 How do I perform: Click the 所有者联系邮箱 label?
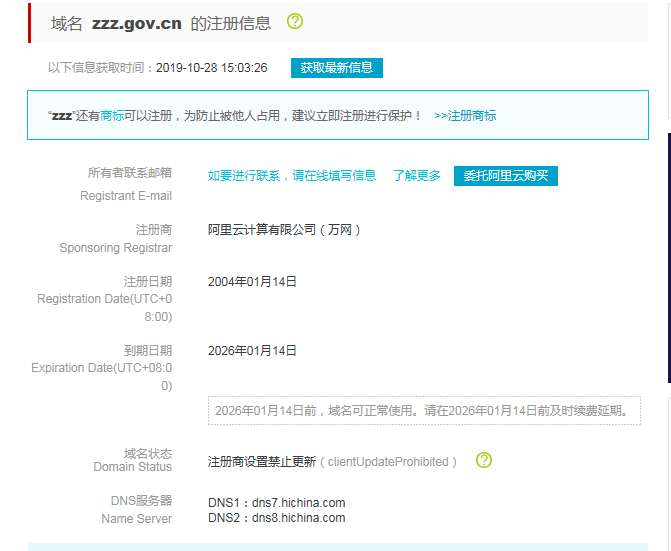130,172
